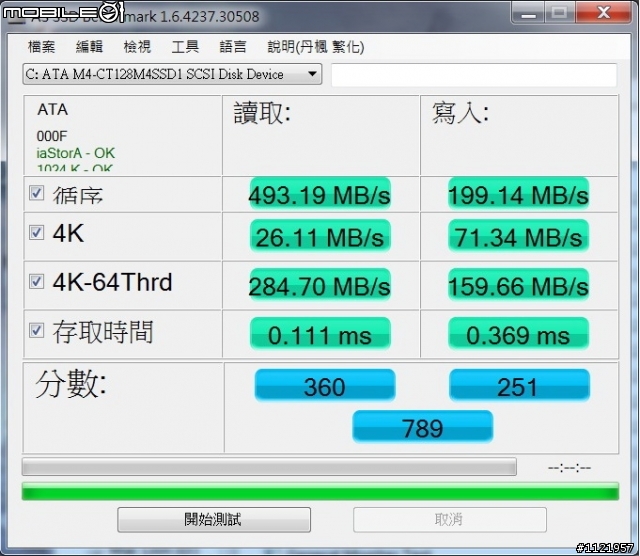Toggle the 存取時間 access time checkbox
The image size is (640, 556).
pos(36,330)
